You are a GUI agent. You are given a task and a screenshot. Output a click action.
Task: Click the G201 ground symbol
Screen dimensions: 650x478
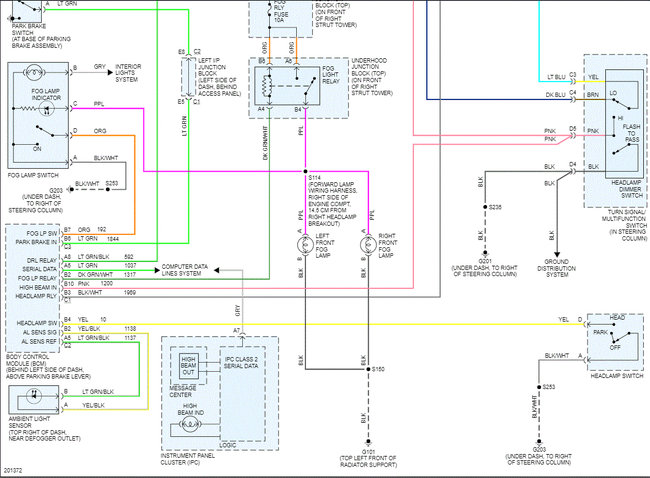485,252
